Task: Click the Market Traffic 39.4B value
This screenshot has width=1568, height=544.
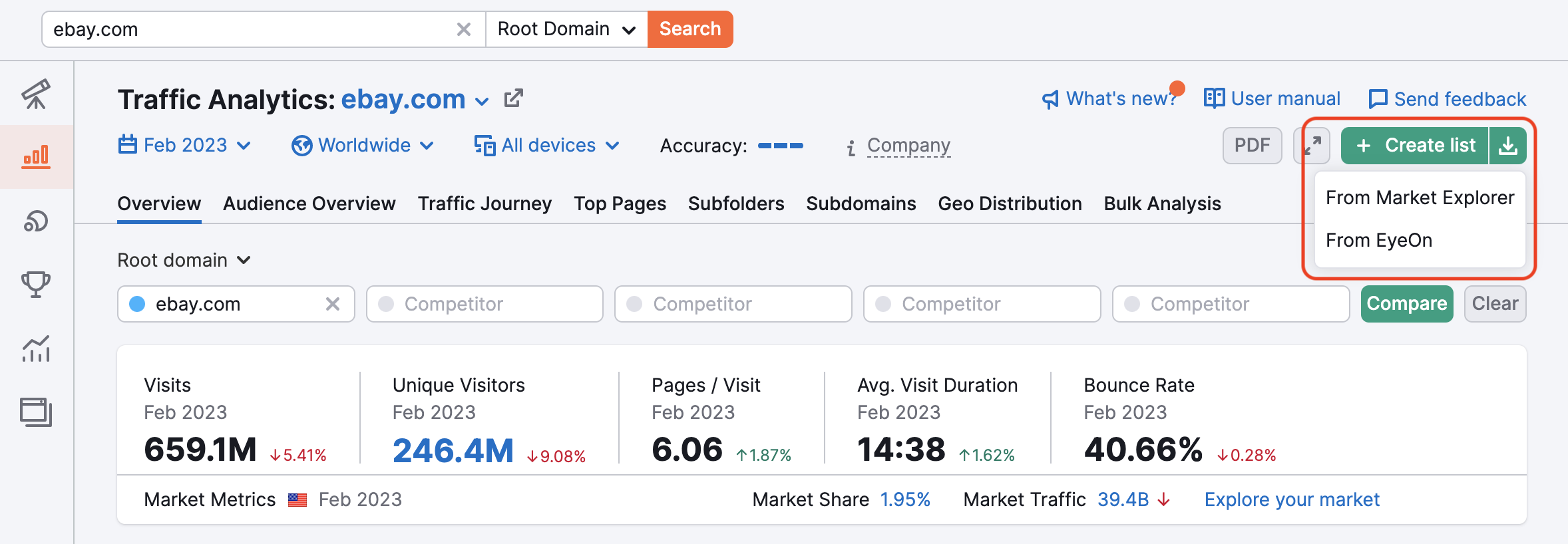Action: (1123, 499)
